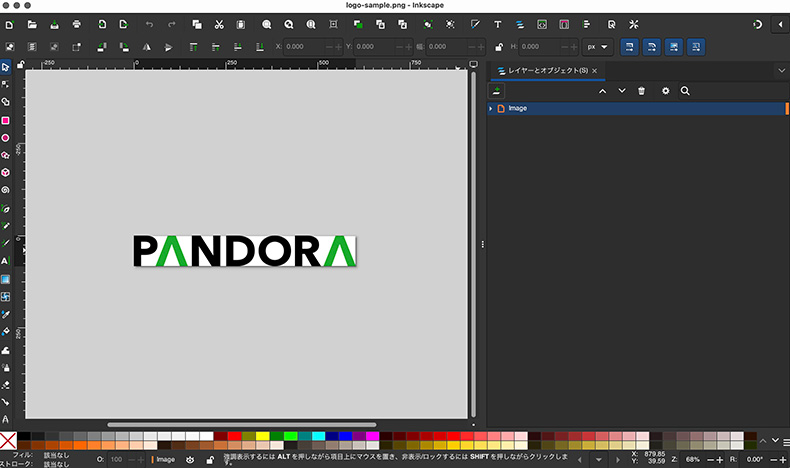Open the px units dropdown
Viewport: 790px width, 468px height.
(x=598, y=47)
